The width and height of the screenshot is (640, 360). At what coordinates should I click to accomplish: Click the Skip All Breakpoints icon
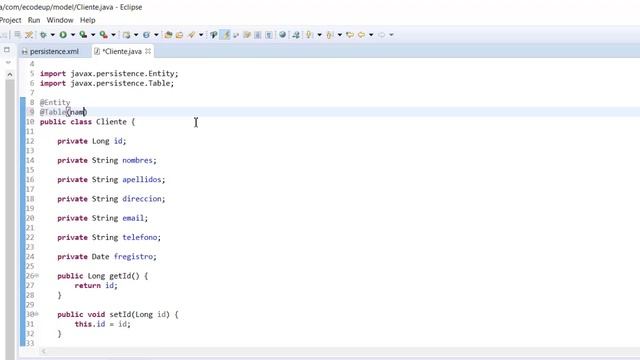pyautogui.click(x=213, y=35)
